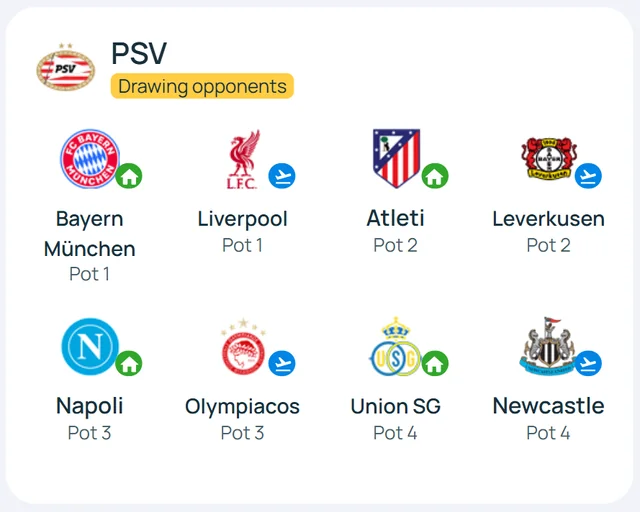Click the away plane badge on Newcastle
The height and width of the screenshot is (512, 640).
pos(588,363)
